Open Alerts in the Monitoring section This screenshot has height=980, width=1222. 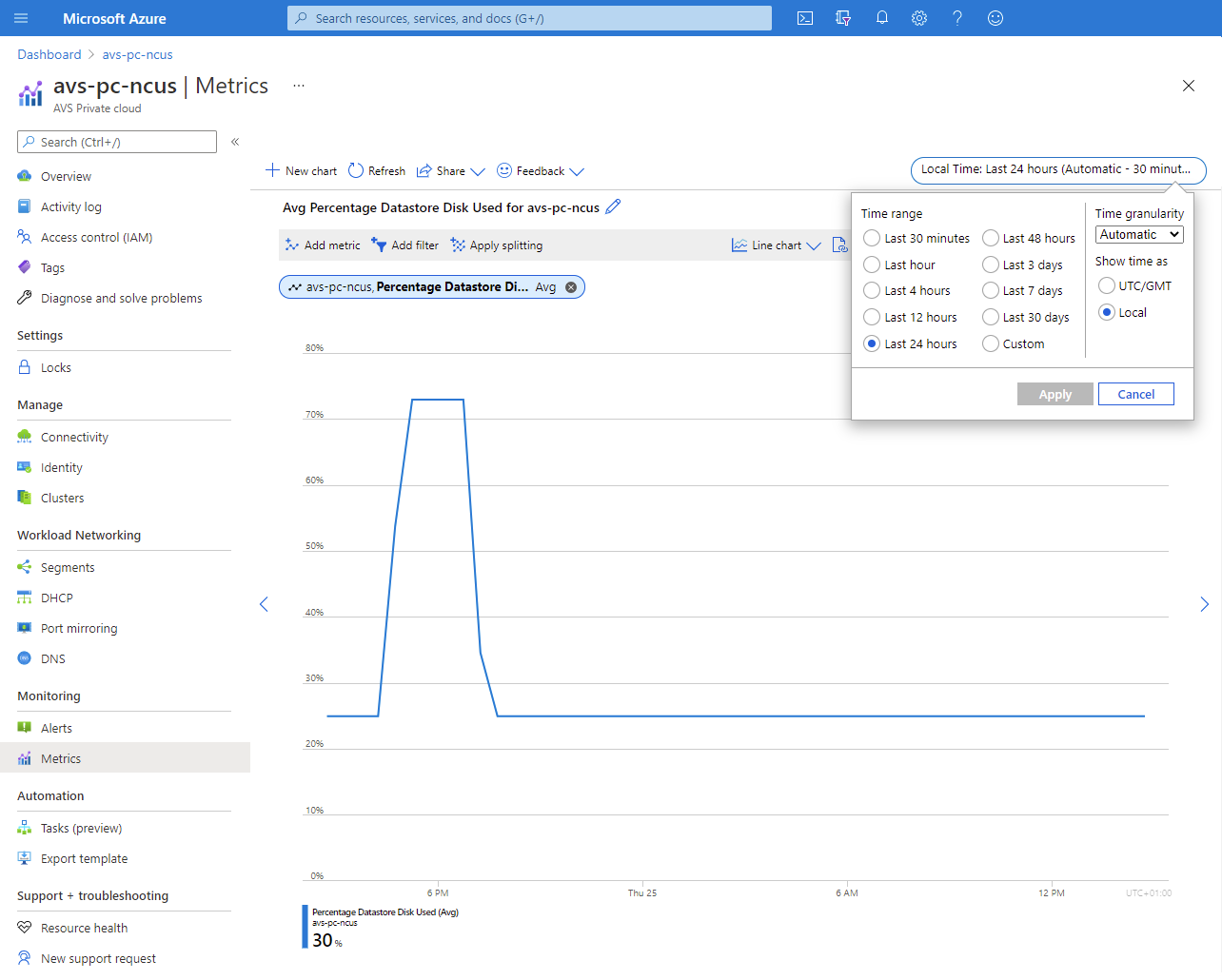56,728
